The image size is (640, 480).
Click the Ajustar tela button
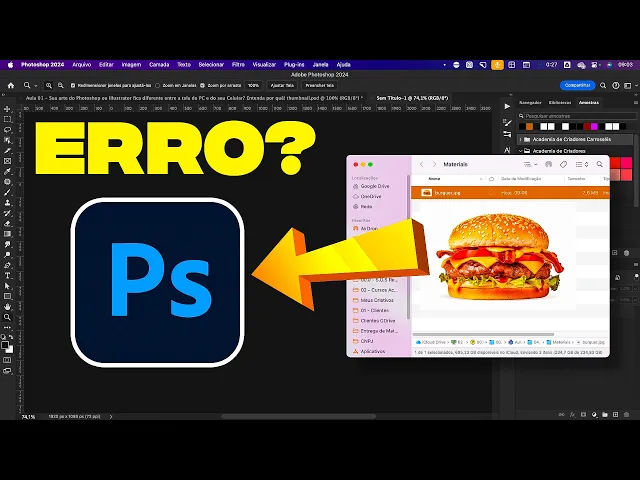coord(282,85)
